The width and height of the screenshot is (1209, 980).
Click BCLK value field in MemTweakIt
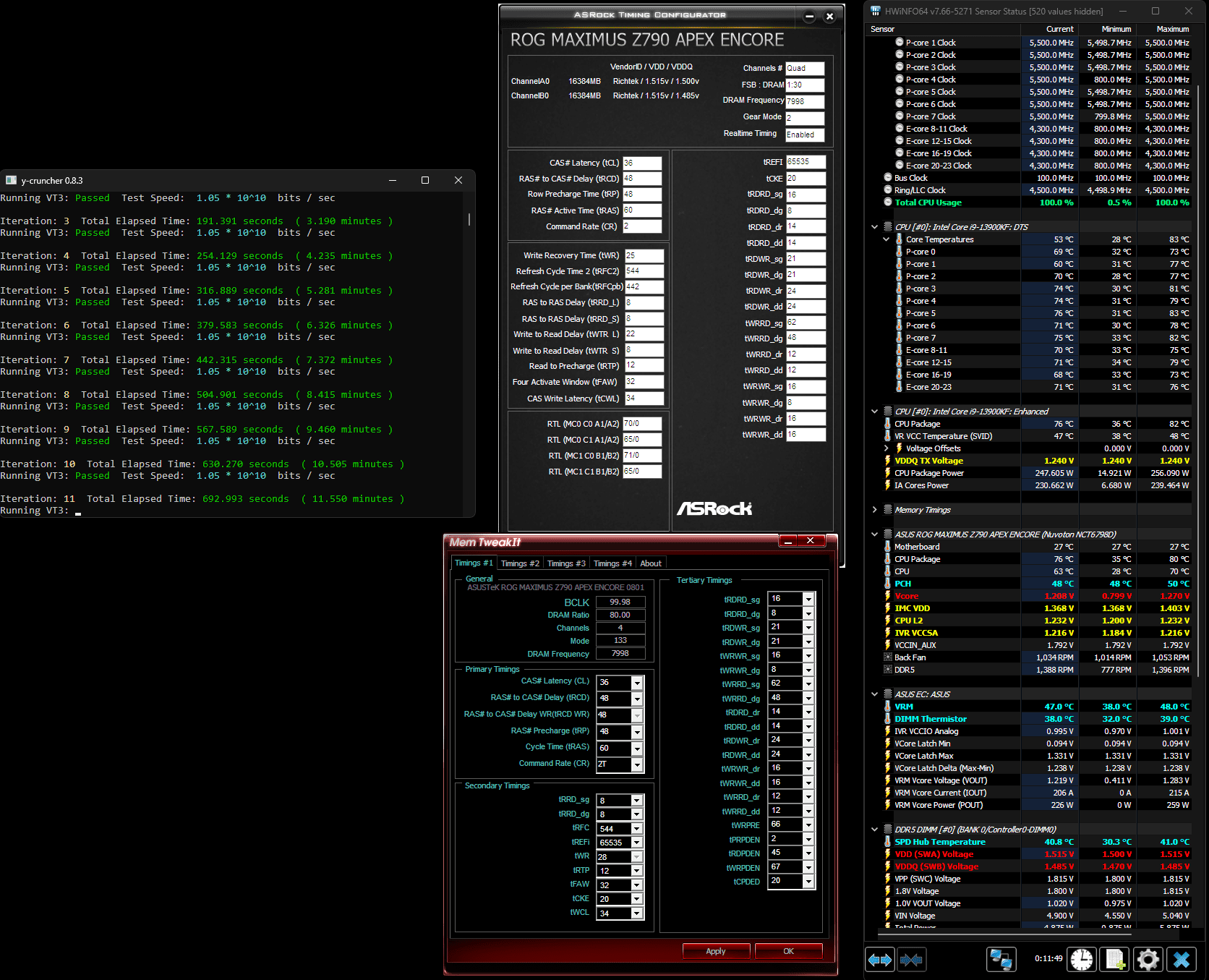click(620, 602)
